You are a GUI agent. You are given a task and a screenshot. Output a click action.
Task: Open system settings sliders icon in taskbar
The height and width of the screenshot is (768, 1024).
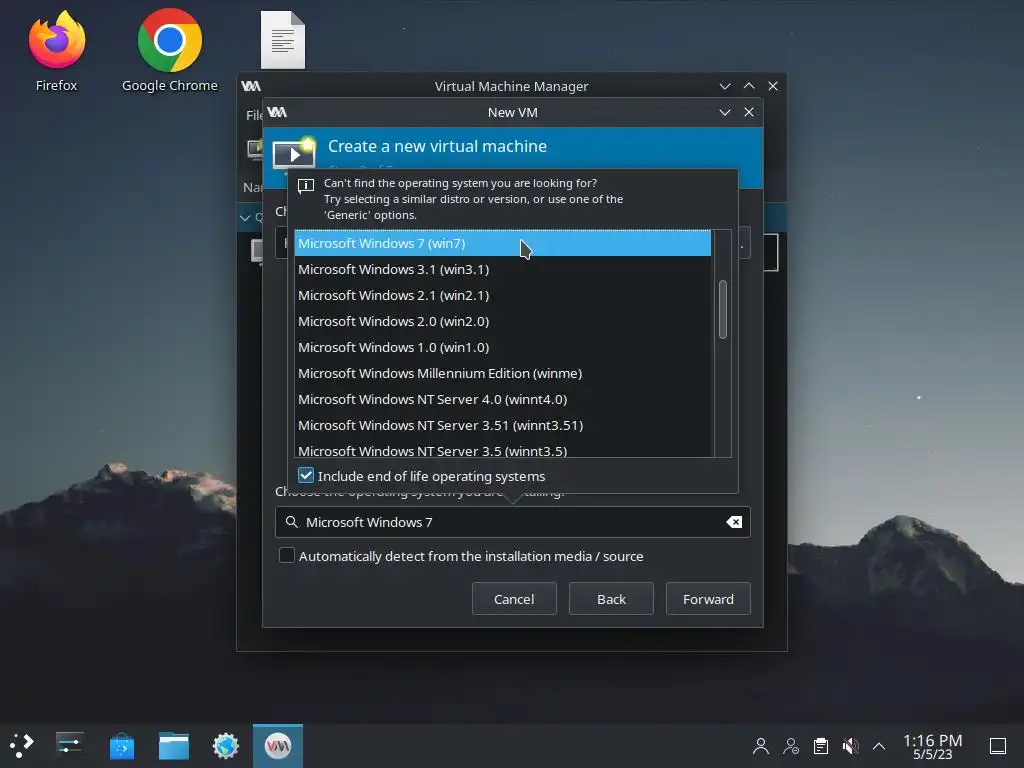click(x=69, y=745)
